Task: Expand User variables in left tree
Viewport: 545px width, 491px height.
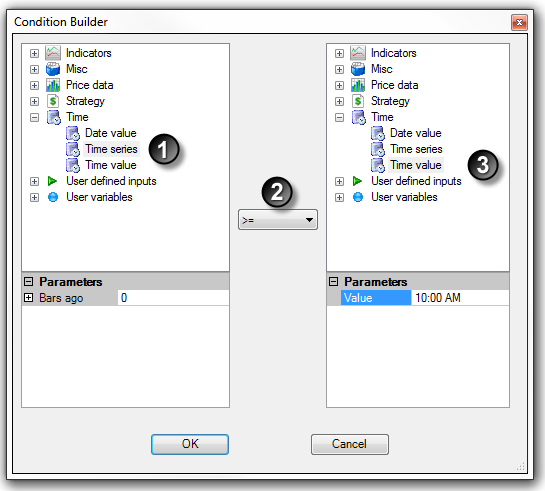Action: tap(34, 197)
